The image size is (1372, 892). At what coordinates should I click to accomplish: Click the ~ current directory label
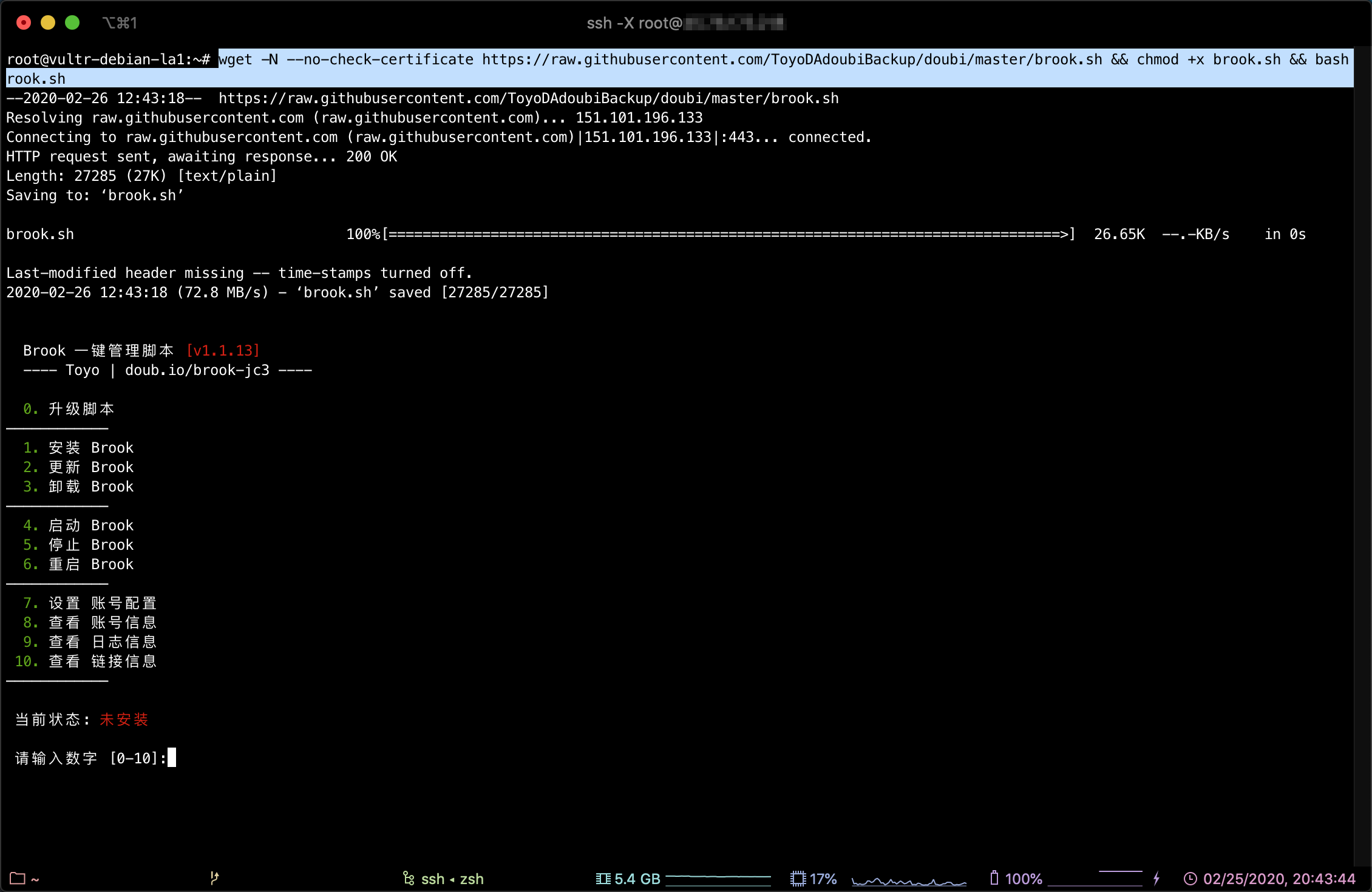(x=35, y=879)
